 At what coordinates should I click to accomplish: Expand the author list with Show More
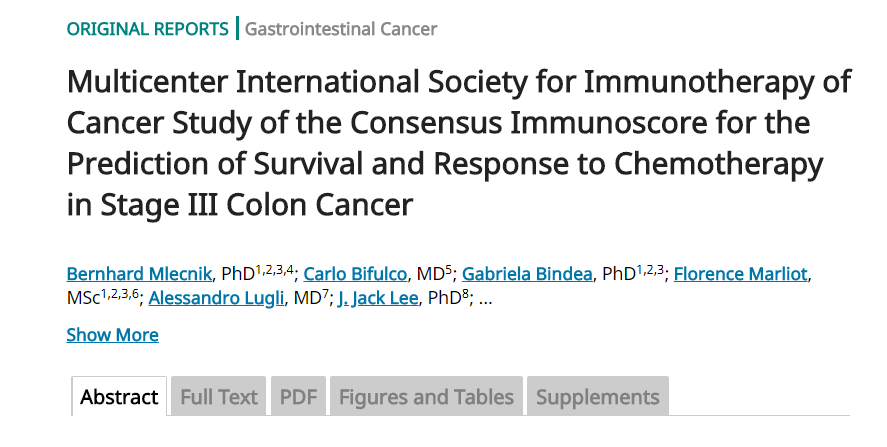[112, 335]
